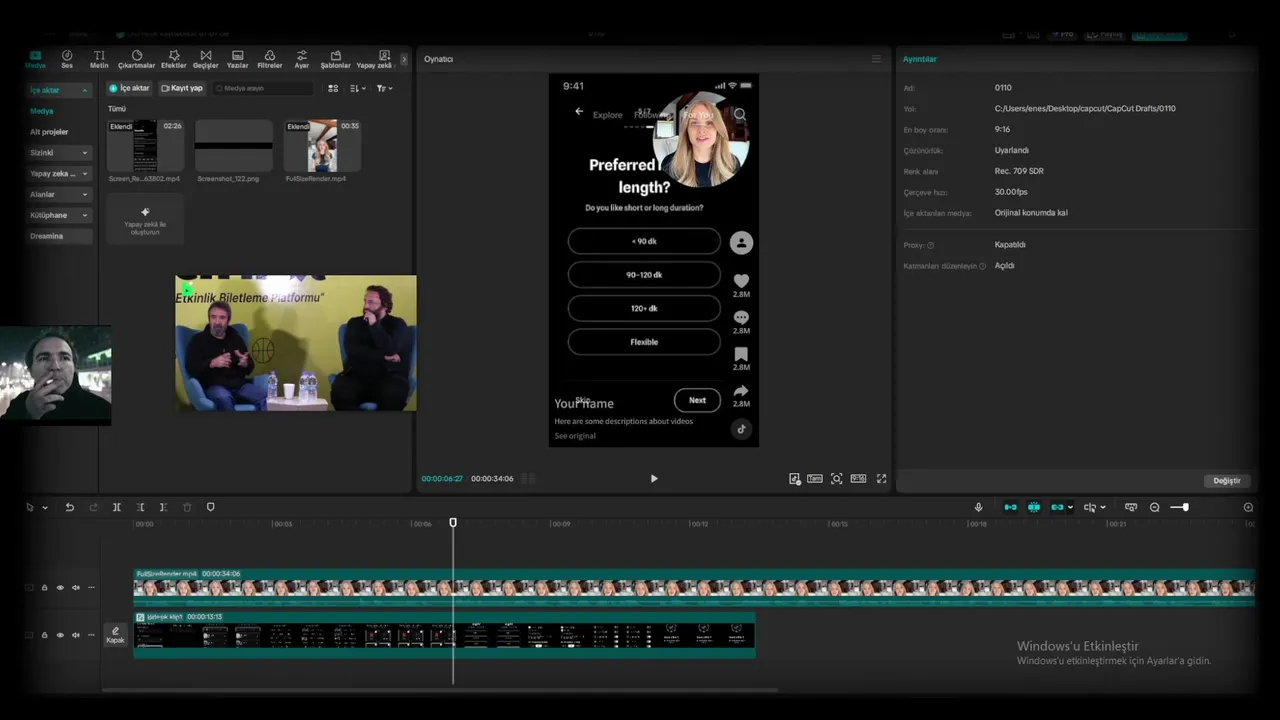
Task: Select the Screen_Re...63802.mp4 thumbnail
Action: click(145, 146)
